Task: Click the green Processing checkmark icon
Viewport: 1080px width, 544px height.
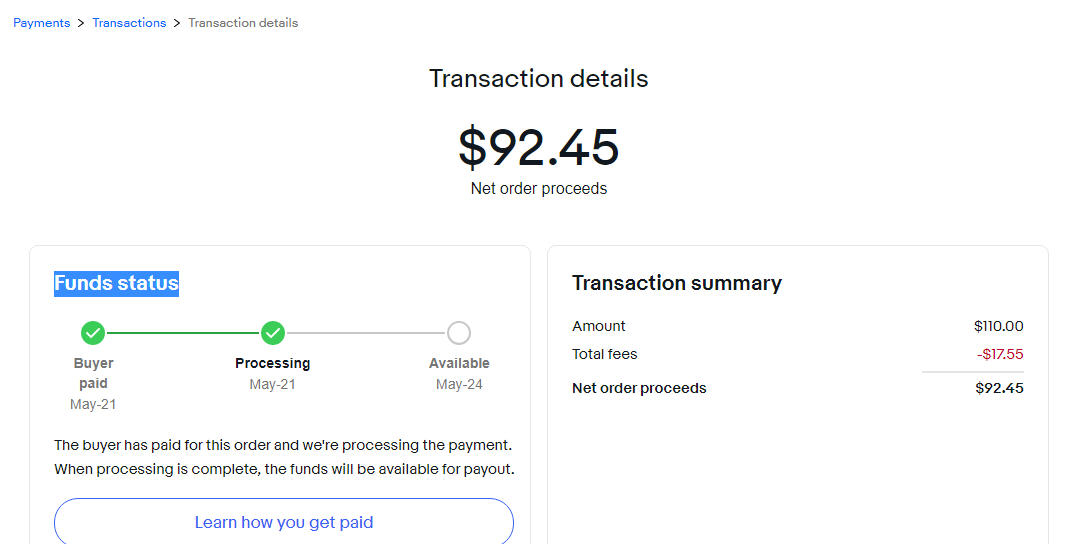Action: [273, 333]
